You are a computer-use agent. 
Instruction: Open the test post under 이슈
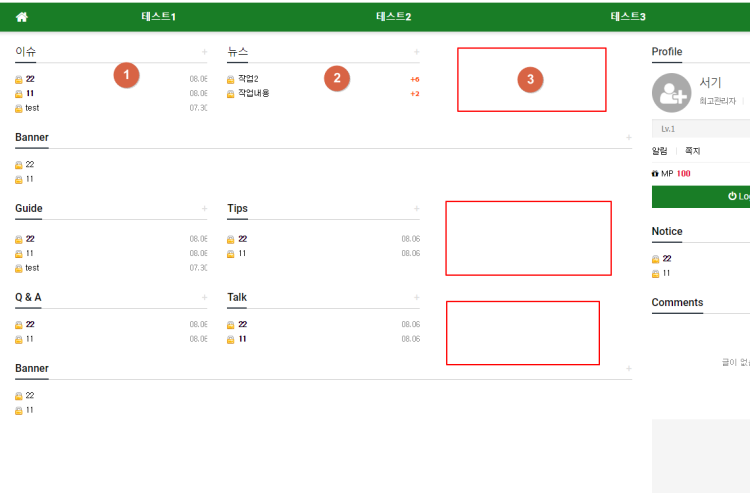(32, 108)
